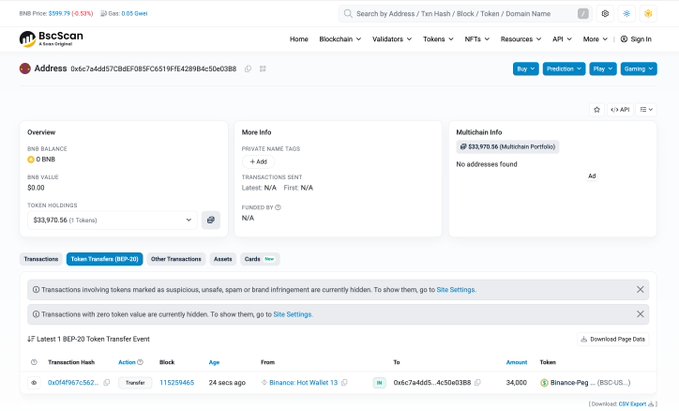The image size is (679, 411).
Task: Open the list view options dropdown
Action: (646, 110)
